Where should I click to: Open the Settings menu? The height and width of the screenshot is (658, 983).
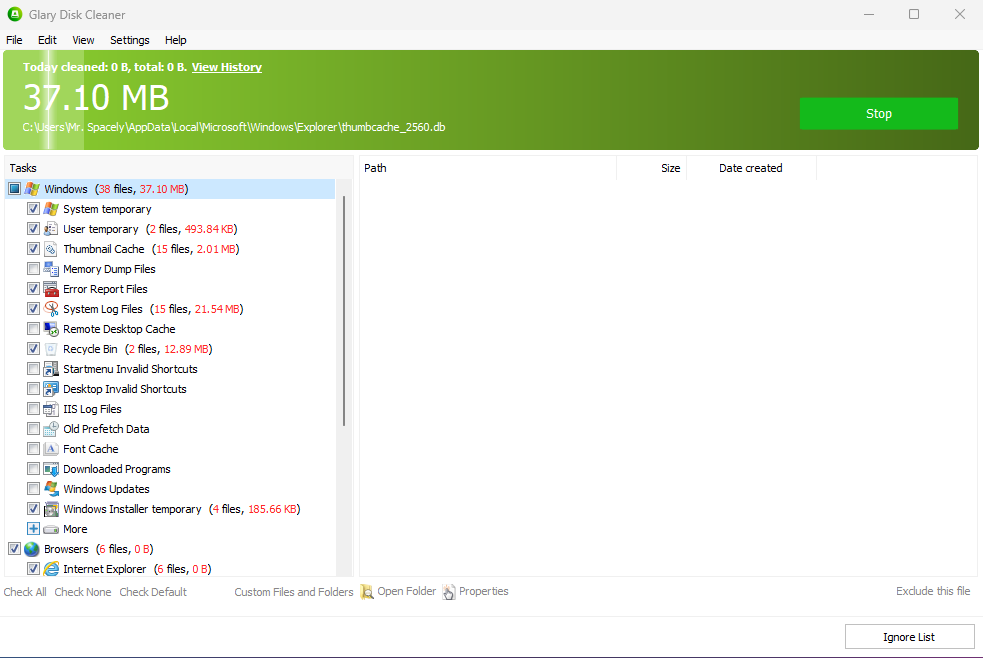pos(130,40)
